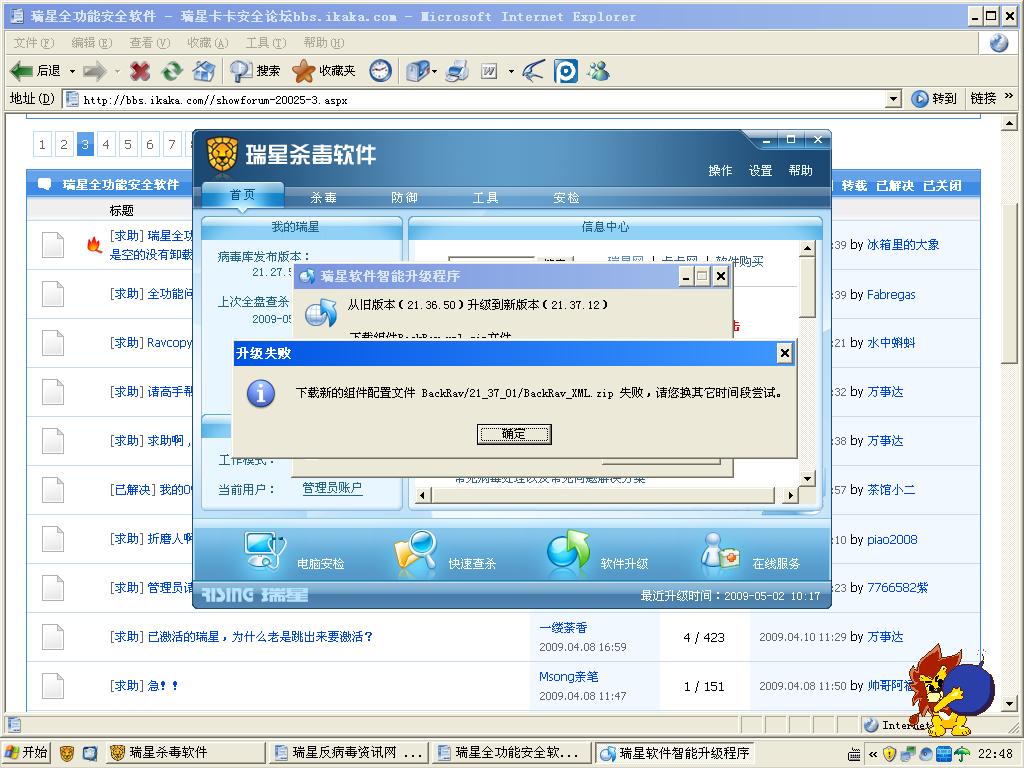The image size is (1024, 768).
Task: Expand the links toolbar chevron
Action: click(1008, 97)
